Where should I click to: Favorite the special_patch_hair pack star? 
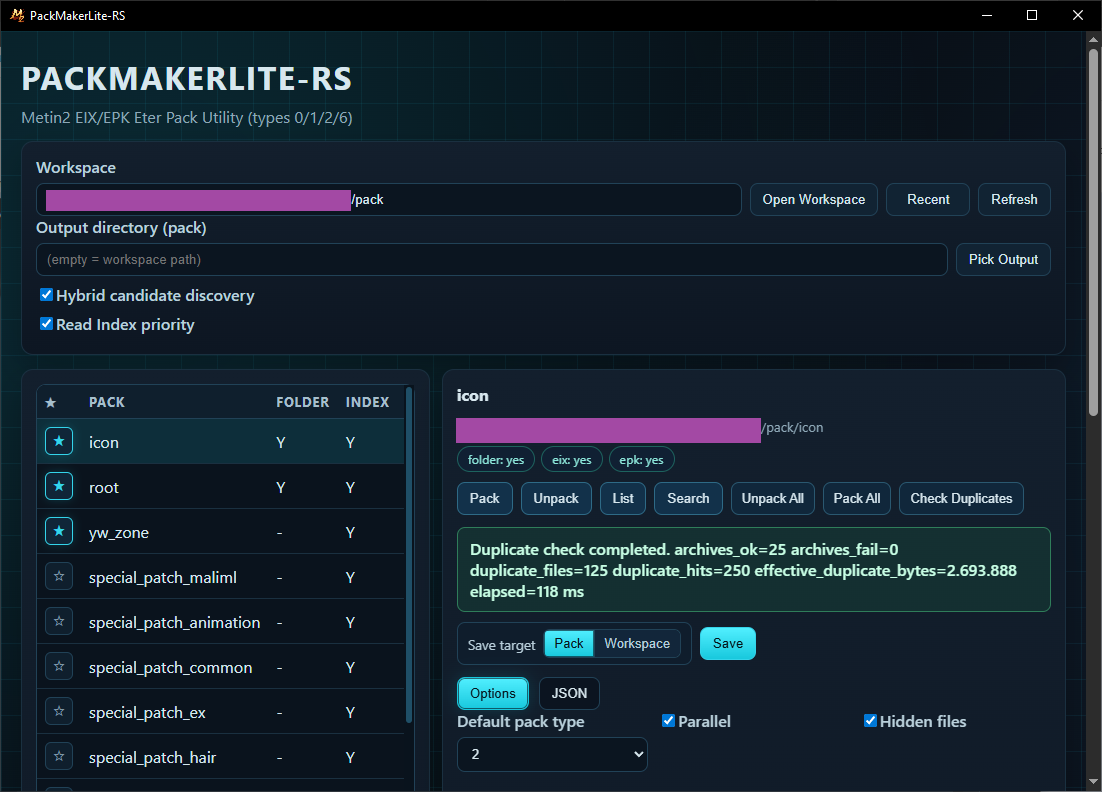pos(59,756)
